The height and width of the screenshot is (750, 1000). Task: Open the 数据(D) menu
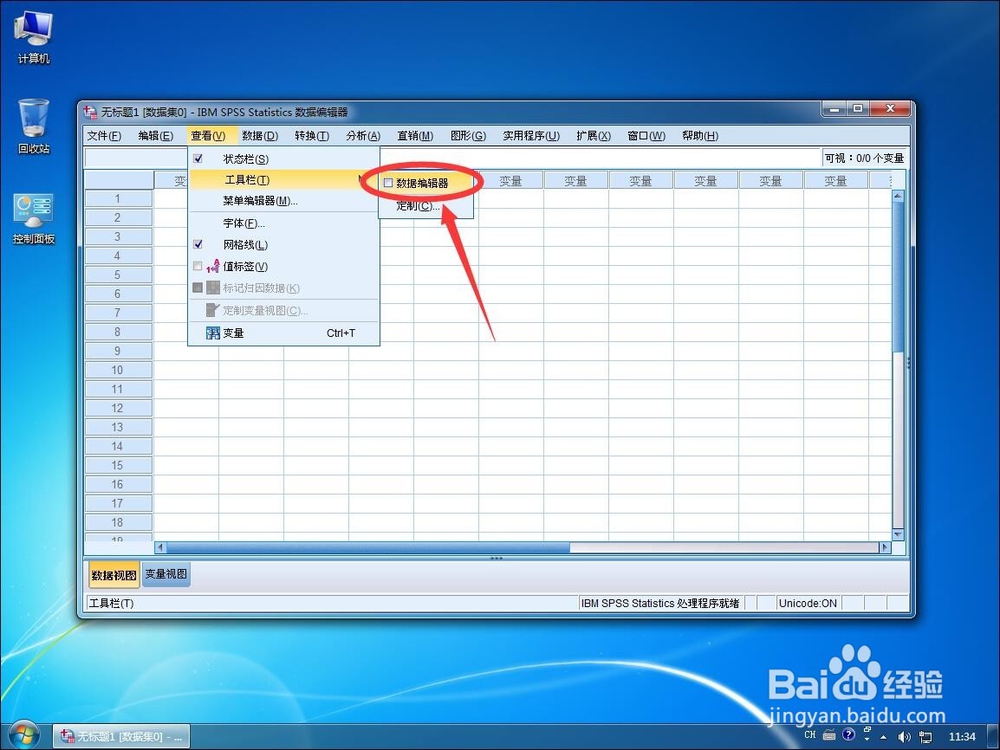260,136
